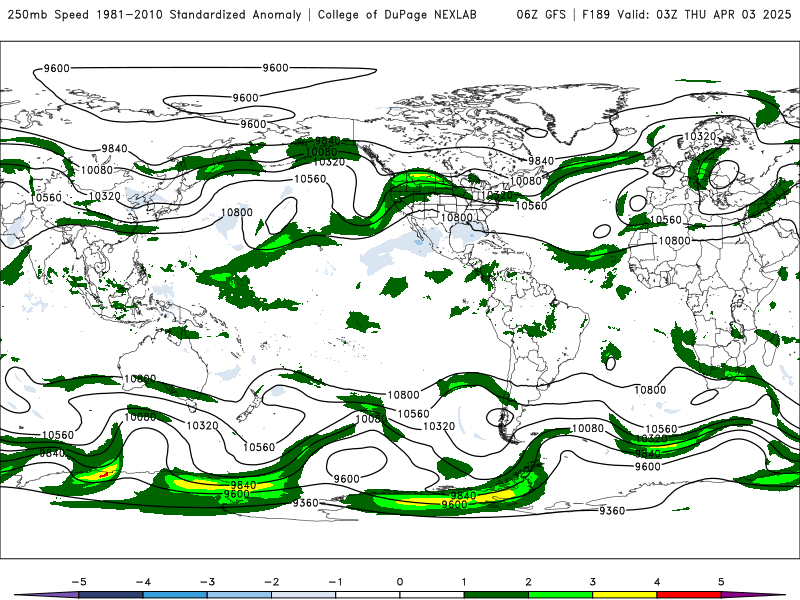This screenshot has height=600, width=800.
Task: Click the "10320" contour label over Scandinavia
Action: pyautogui.click(x=700, y=136)
